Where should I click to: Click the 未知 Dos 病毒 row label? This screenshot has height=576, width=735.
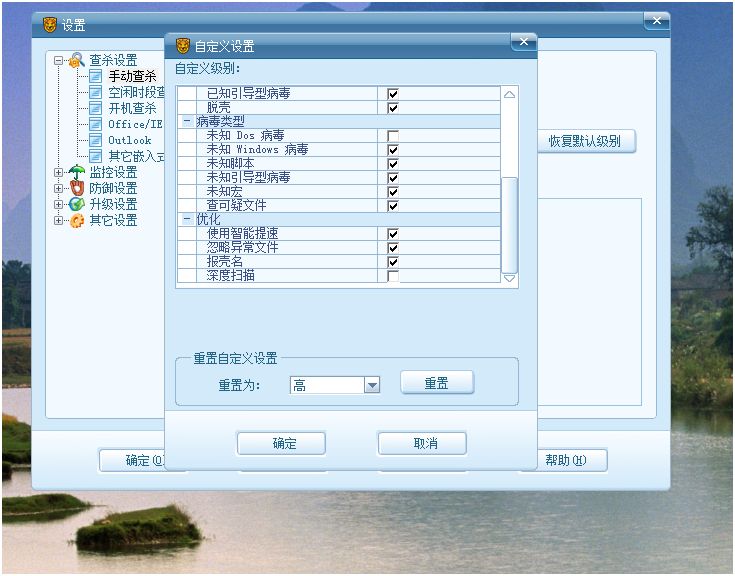pos(246,135)
